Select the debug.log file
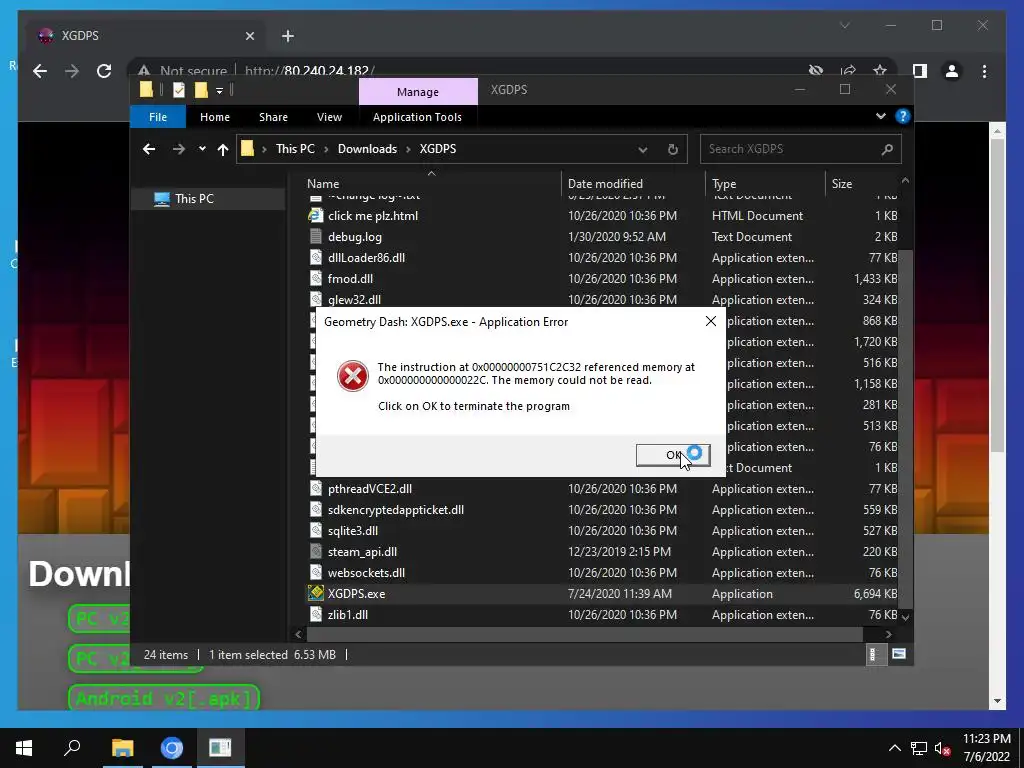Viewport: 1024px width, 768px height. point(355,236)
